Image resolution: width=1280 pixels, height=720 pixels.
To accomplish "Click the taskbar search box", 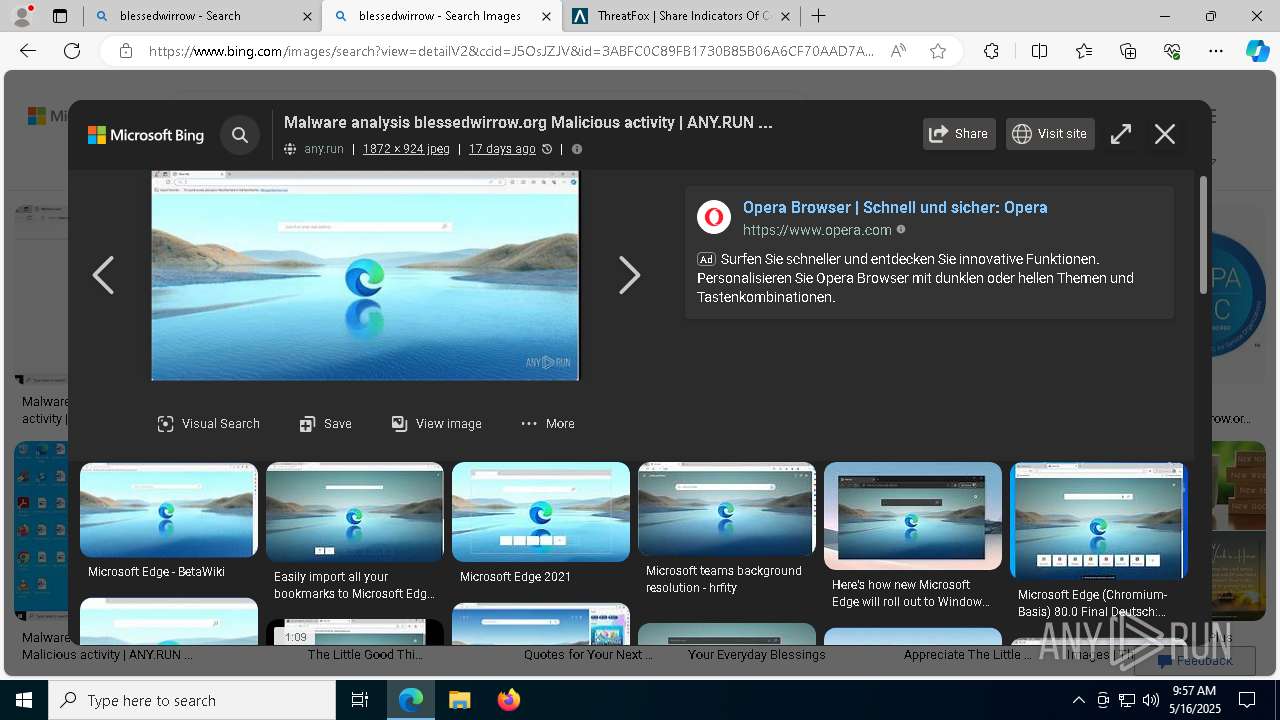I will (x=192, y=700).
